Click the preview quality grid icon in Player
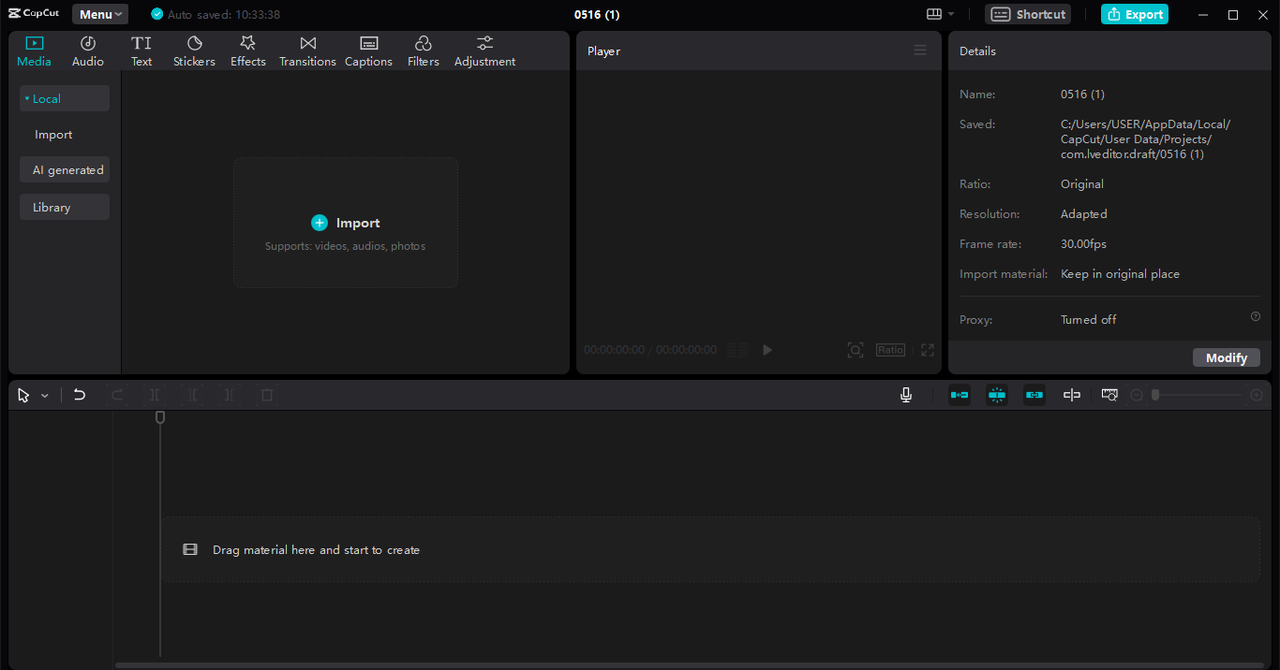 (737, 350)
